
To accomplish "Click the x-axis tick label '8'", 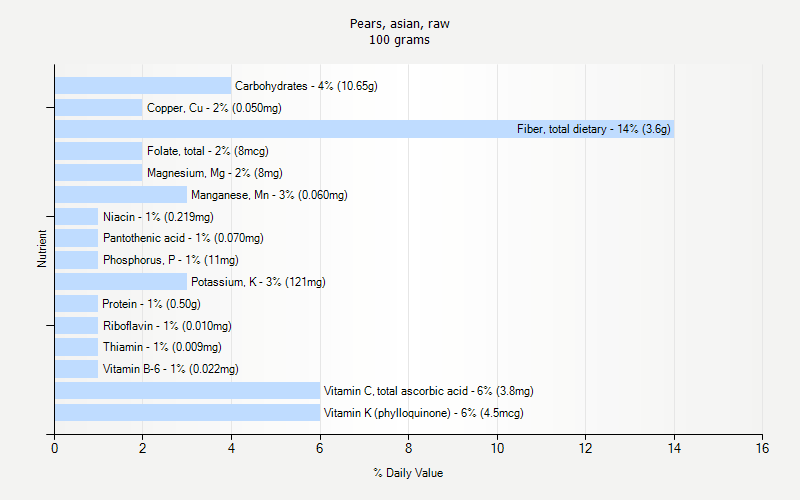I will [x=408, y=448].
